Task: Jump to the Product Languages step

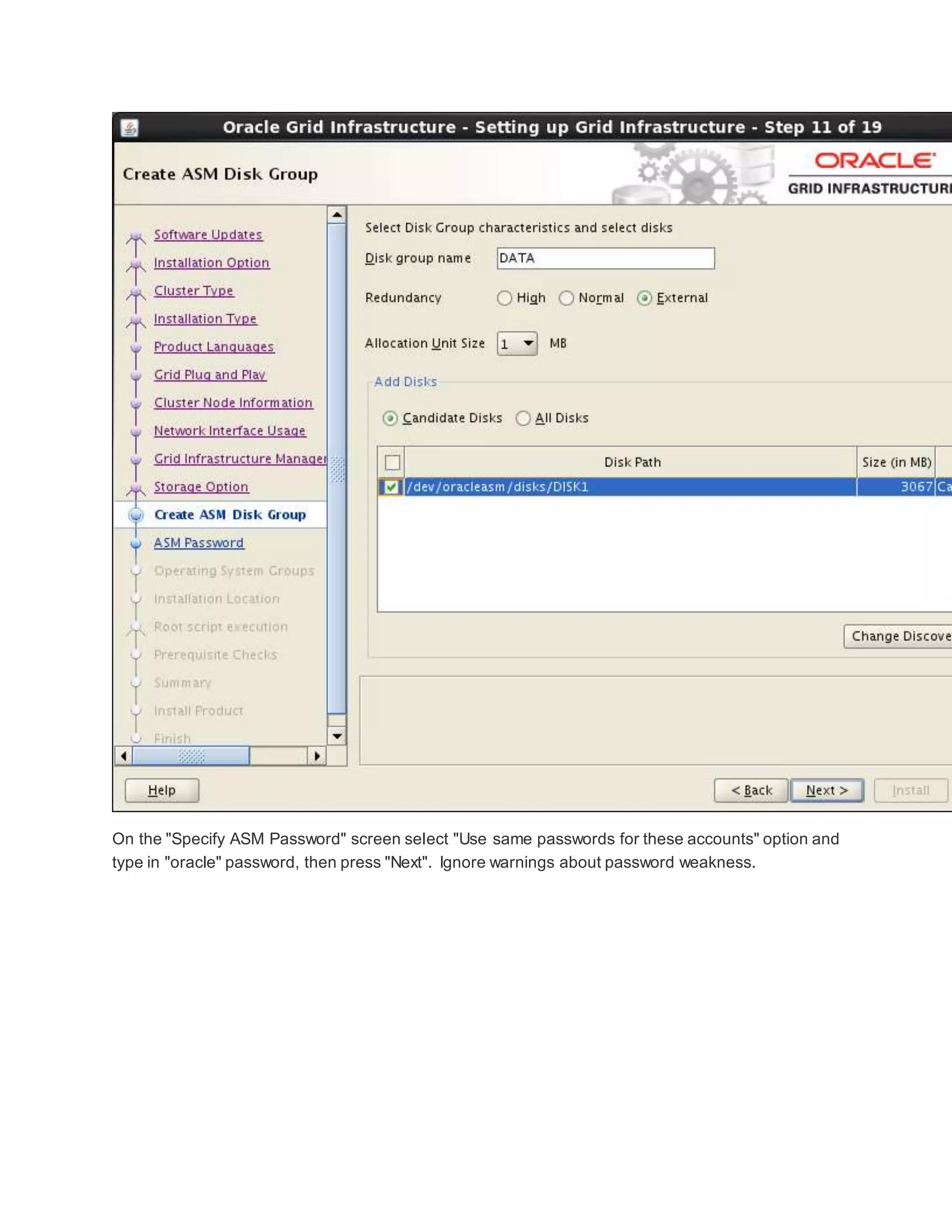Action: pos(214,347)
